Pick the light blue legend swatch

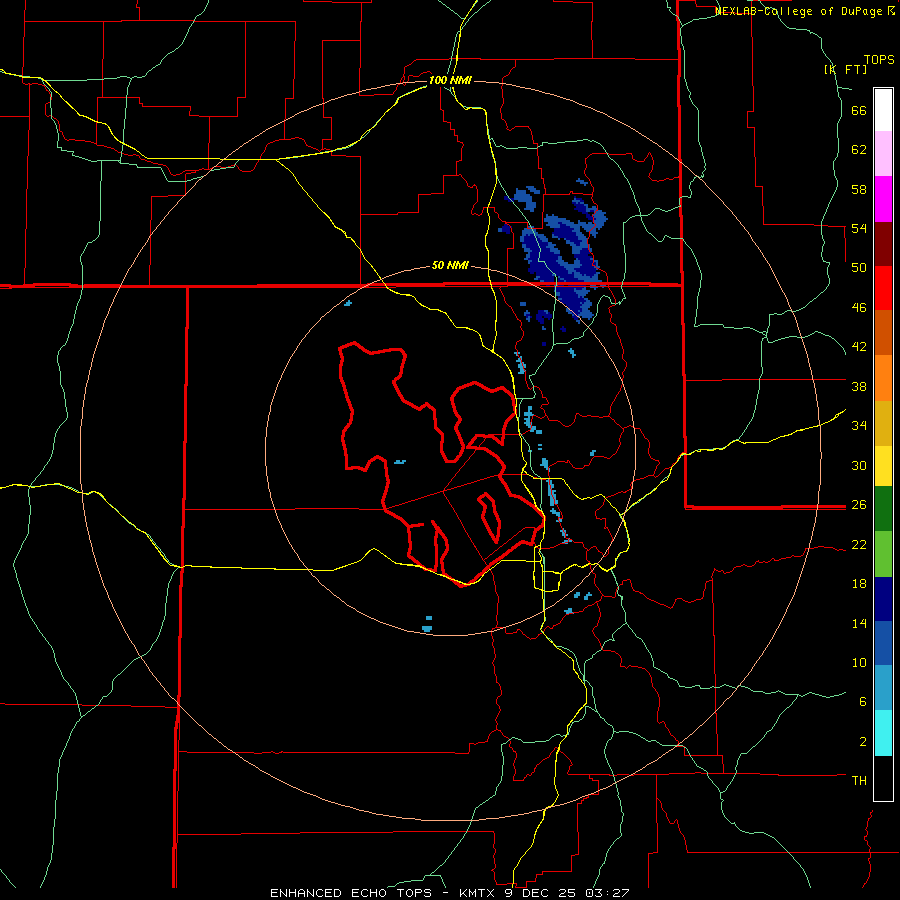[x=883, y=687]
